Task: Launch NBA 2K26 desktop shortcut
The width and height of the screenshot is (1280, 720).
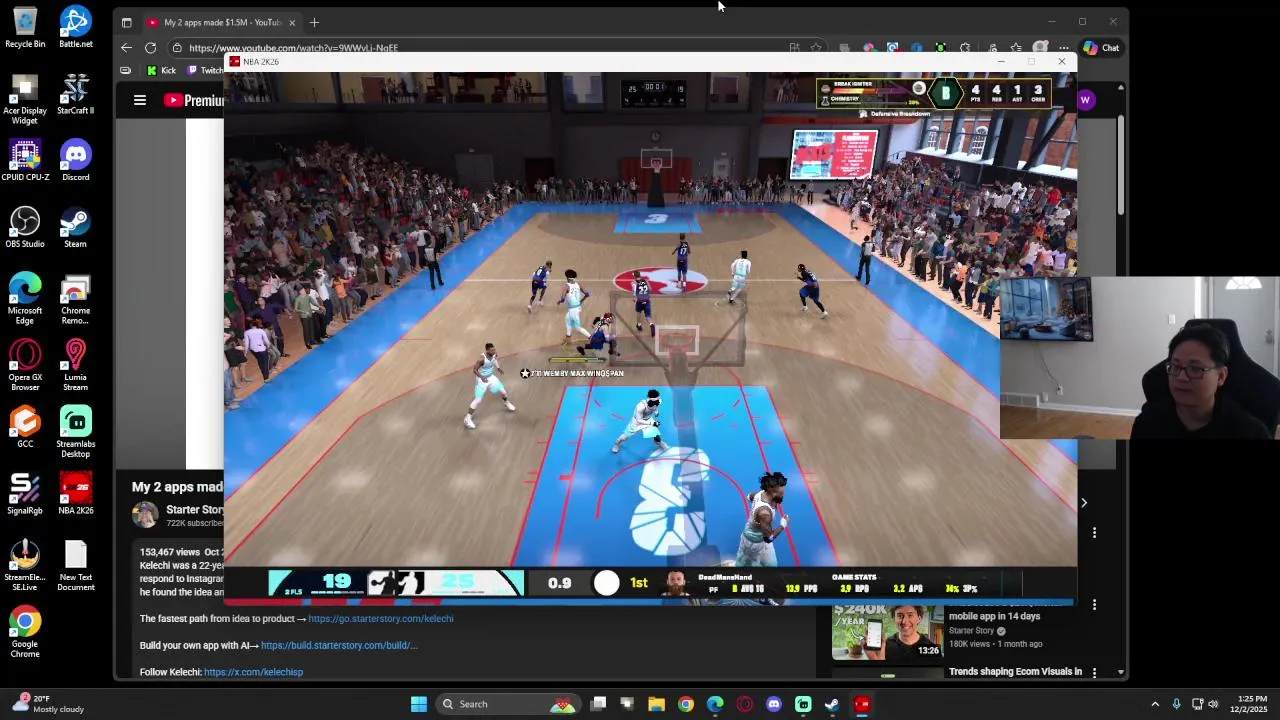Action: [x=75, y=495]
